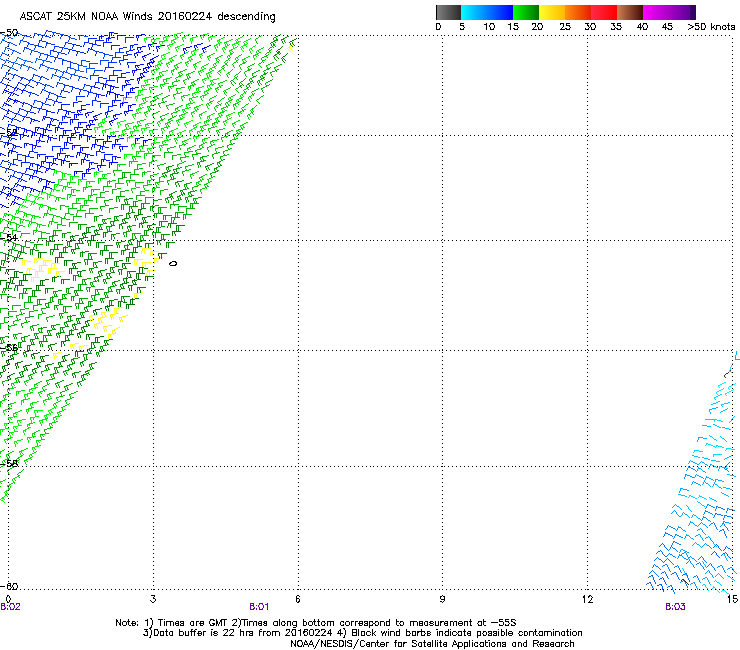This screenshot has width=740, height=650.
Task: Click the '25' legend scale label
Action: (x=565, y=27)
